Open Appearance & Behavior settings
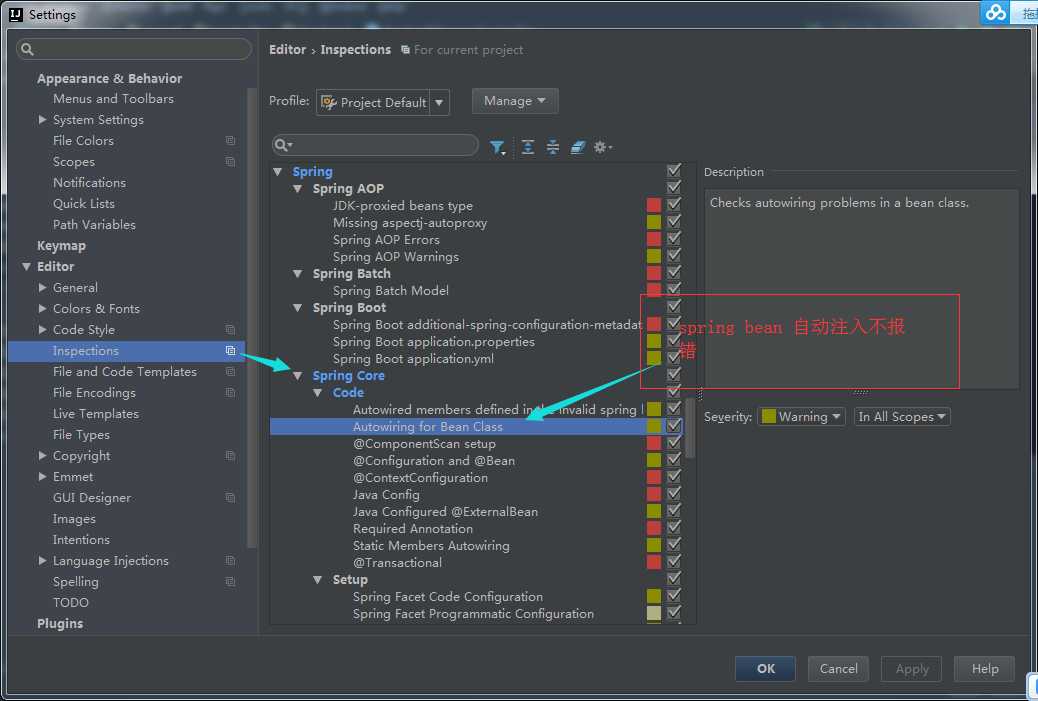The height and width of the screenshot is (701, 1038). tap(109, 78)
